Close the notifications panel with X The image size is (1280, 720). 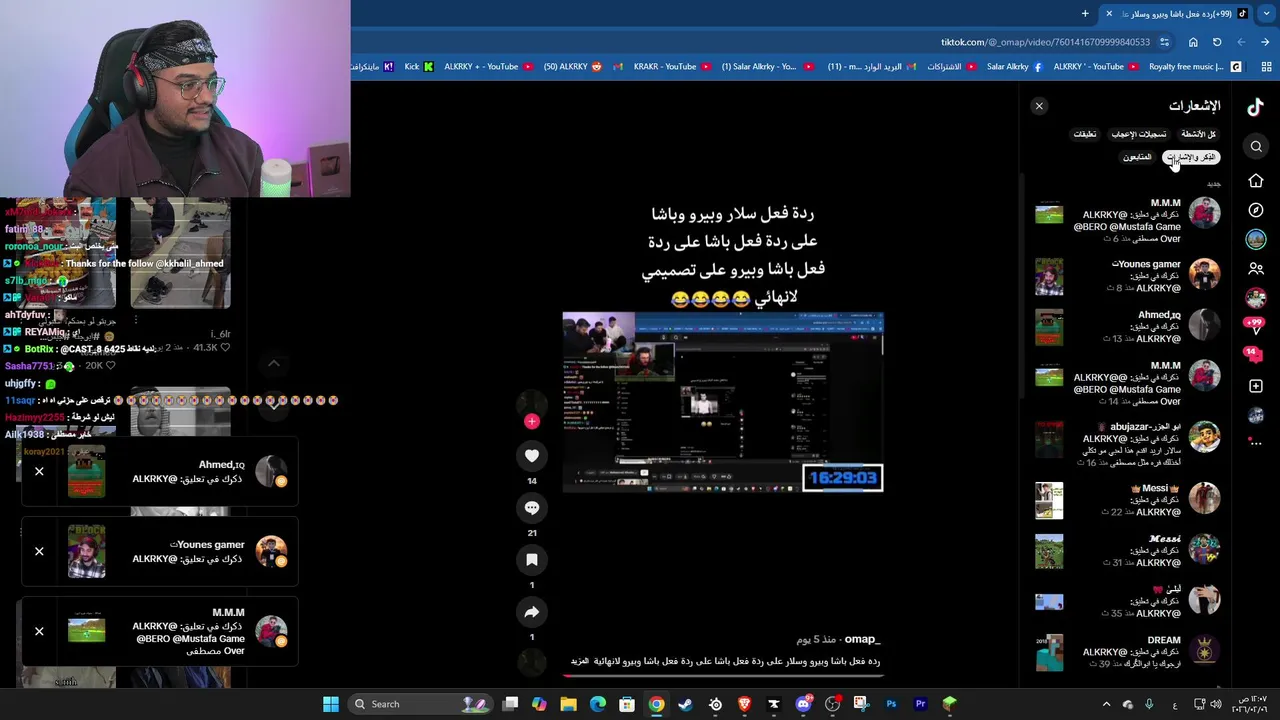(1039, 106)
